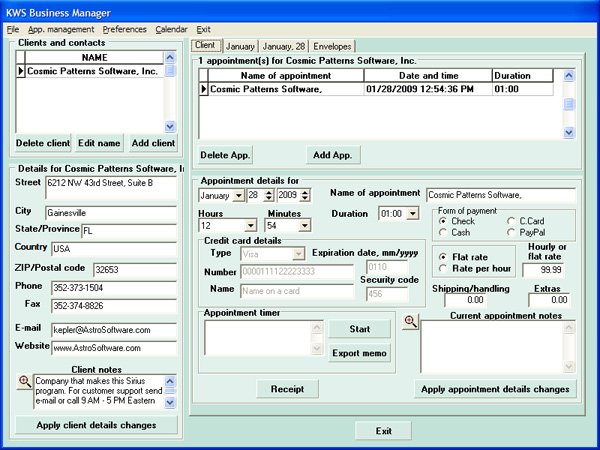Select the PayPal payment option
600x450 pixels.
coord(513,233)
